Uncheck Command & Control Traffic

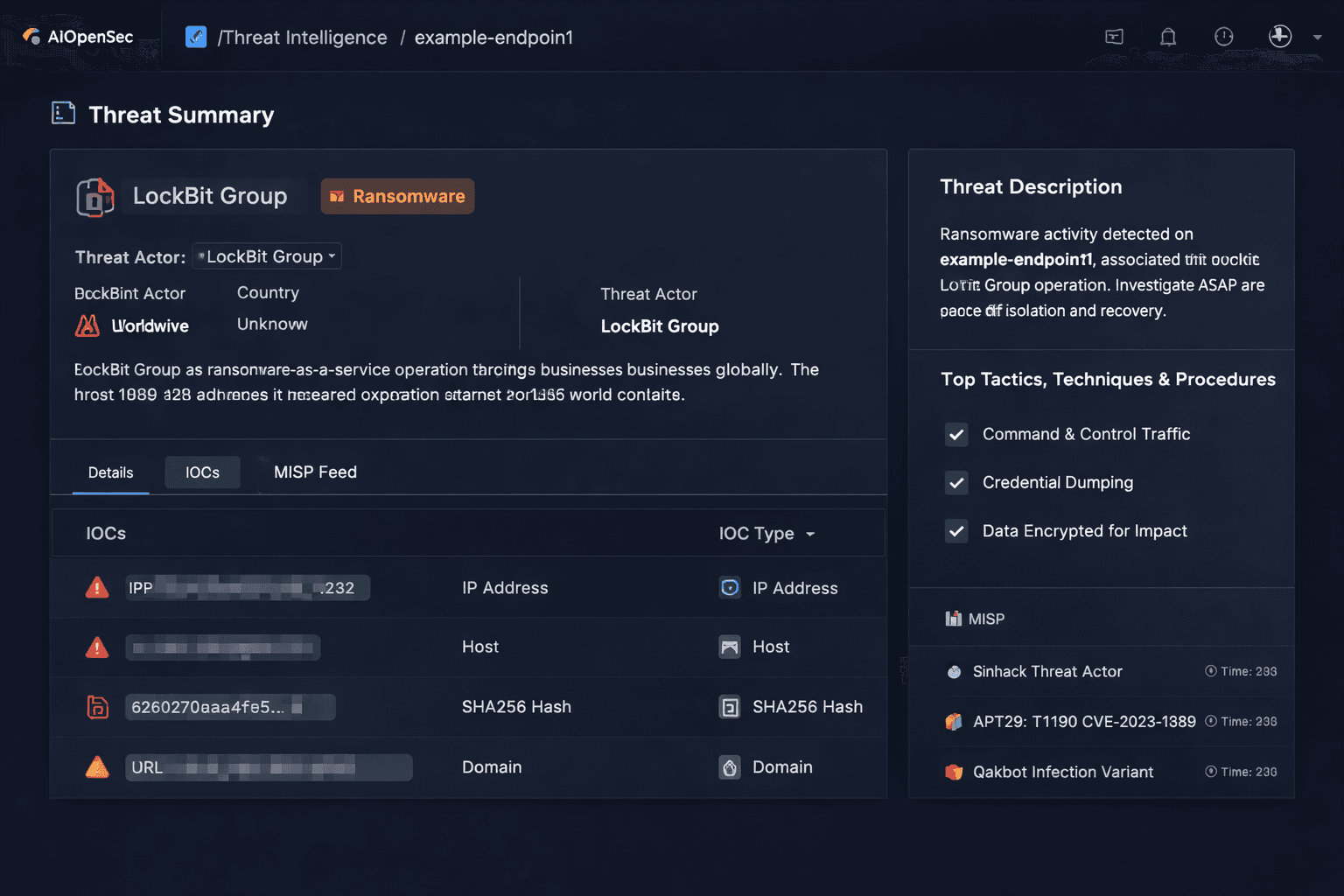tap(956, 434)
